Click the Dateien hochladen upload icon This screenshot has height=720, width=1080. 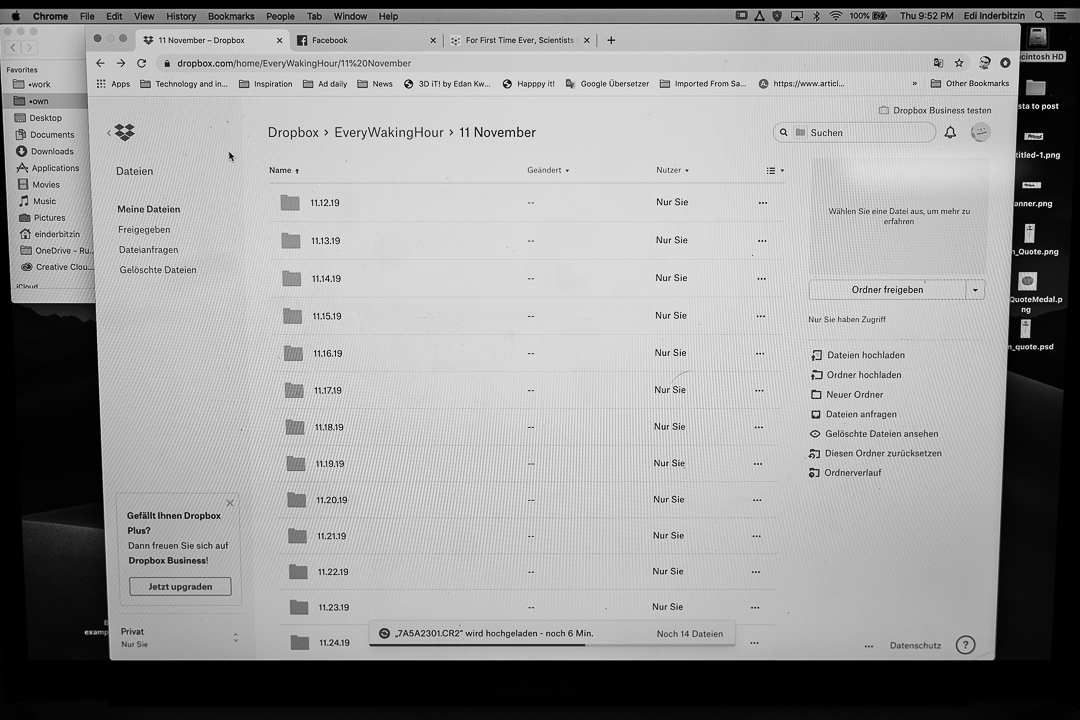[816, 355]
